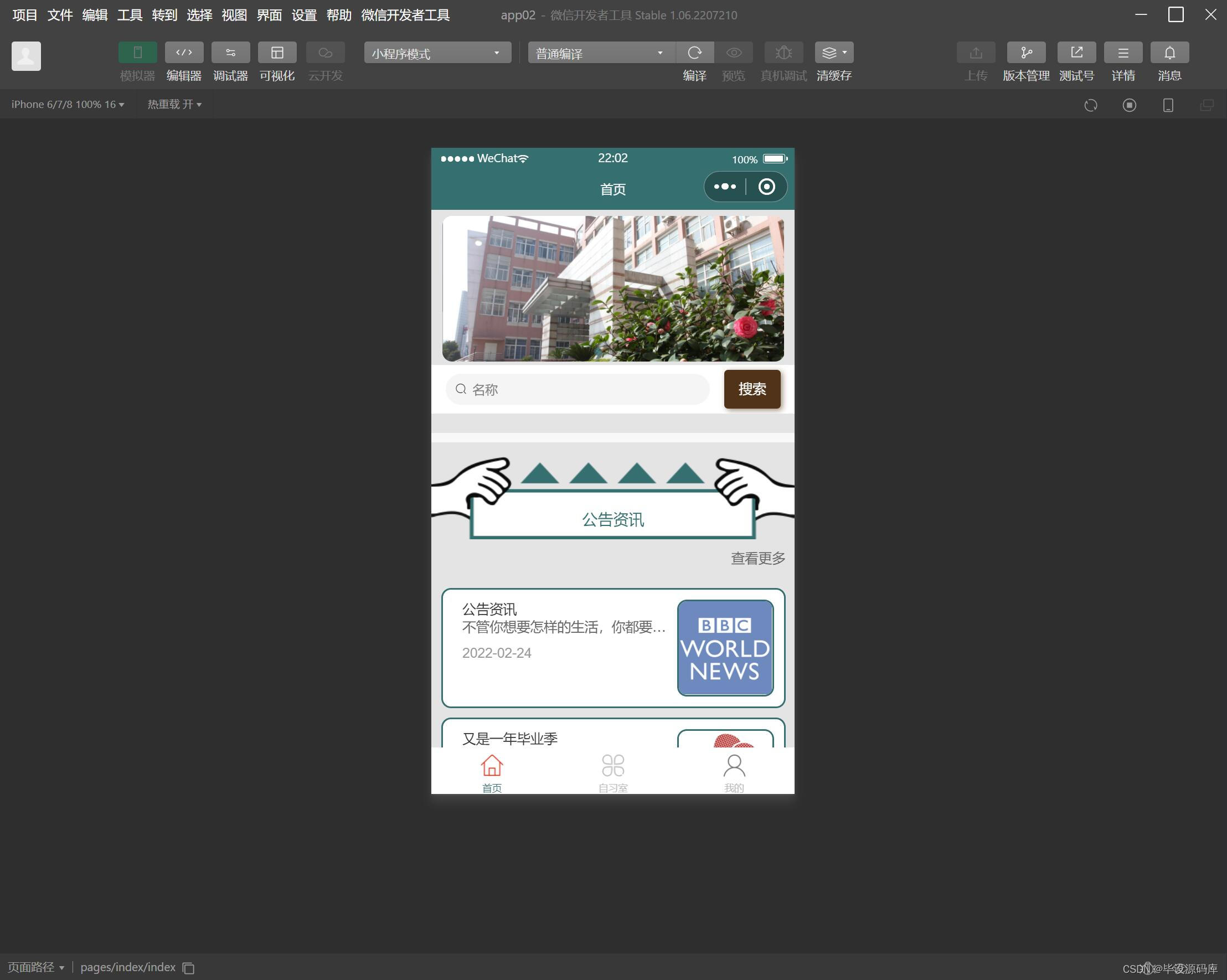Copy page path icon in status bar

(188, 968)
